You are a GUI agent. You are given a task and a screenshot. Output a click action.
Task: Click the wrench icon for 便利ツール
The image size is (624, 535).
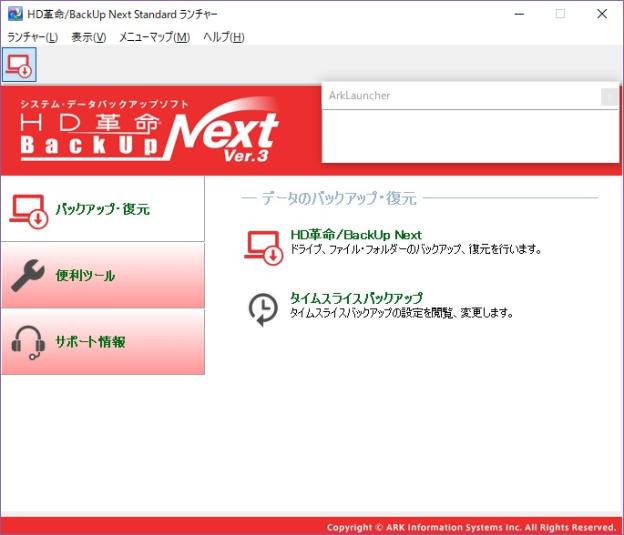27,275
